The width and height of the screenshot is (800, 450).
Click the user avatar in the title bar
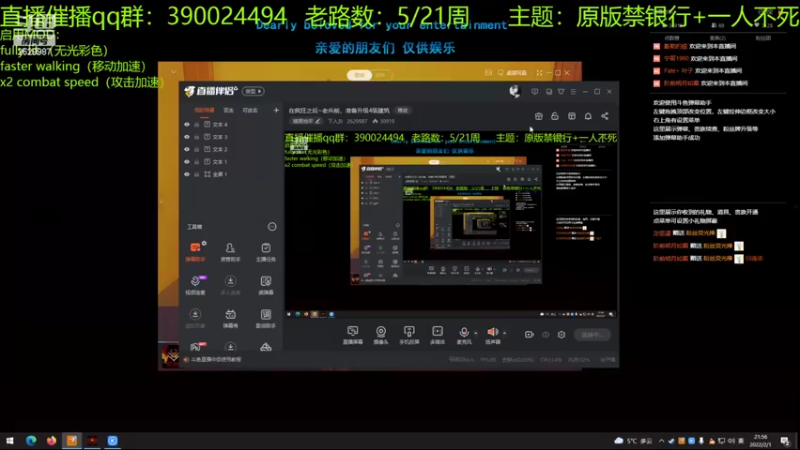[514, 91]
